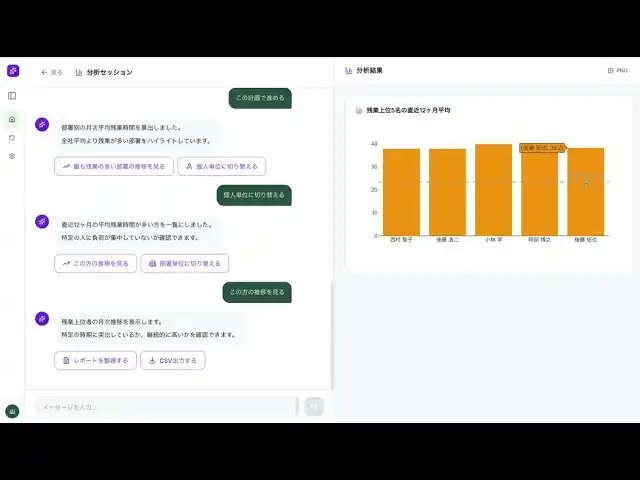The height and width of the screenshot is (480, 640).
Task: Click the purple app logo icon
Action: pyautogui.click(x=12, y=71)
